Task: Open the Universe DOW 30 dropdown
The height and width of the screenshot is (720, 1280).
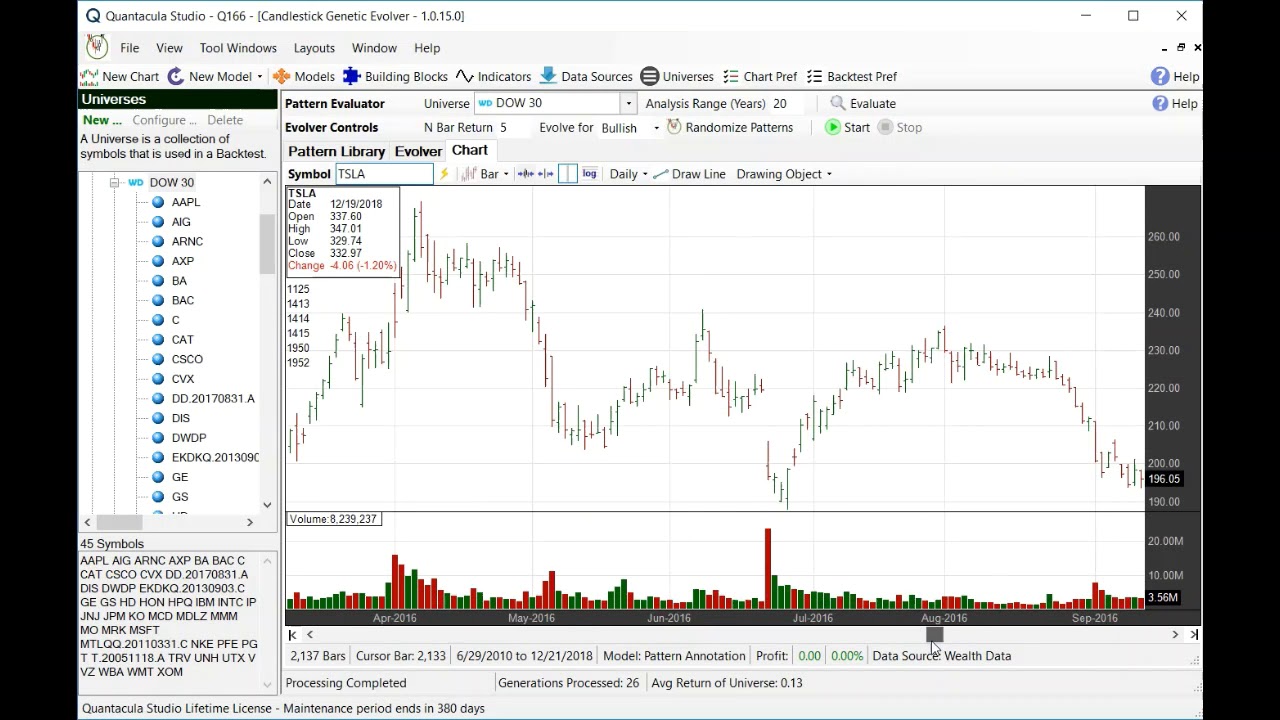Action: coord(628,103)
